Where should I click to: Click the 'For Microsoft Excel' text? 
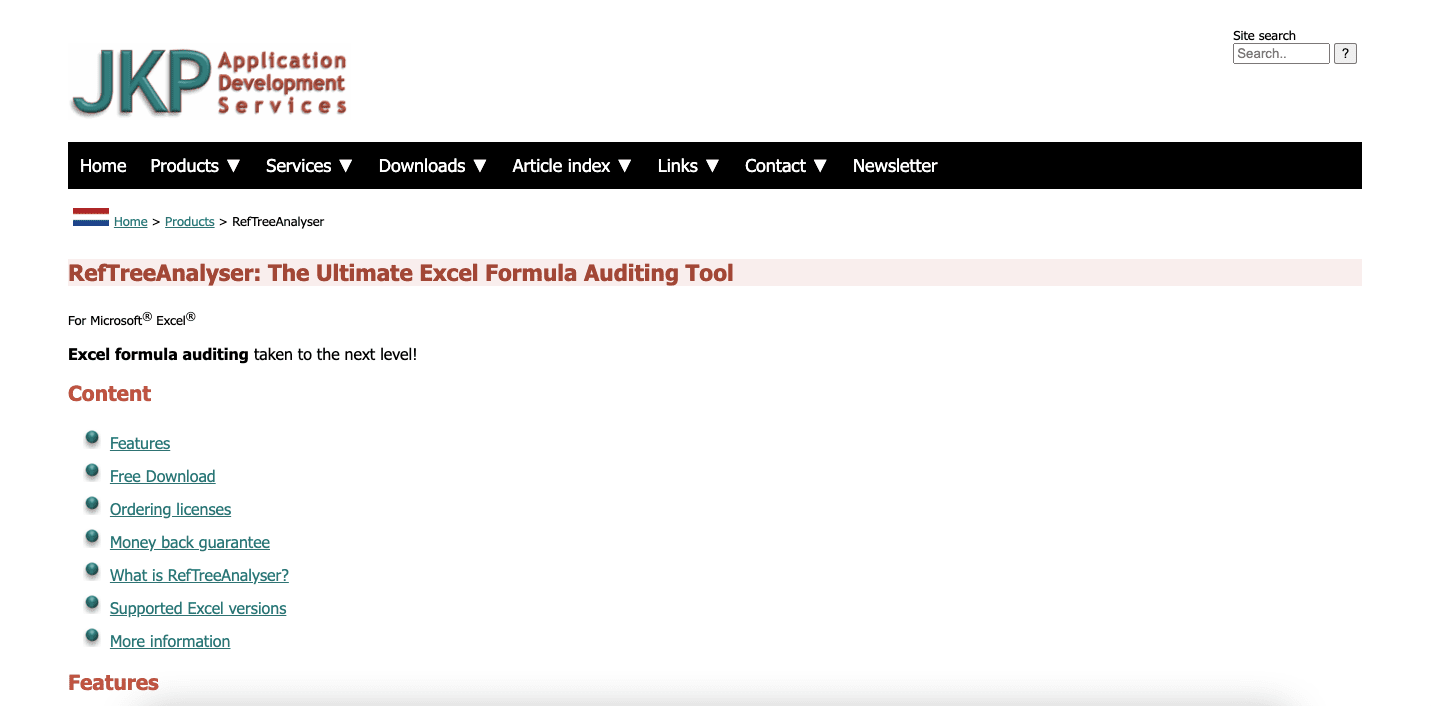(132, 319)
